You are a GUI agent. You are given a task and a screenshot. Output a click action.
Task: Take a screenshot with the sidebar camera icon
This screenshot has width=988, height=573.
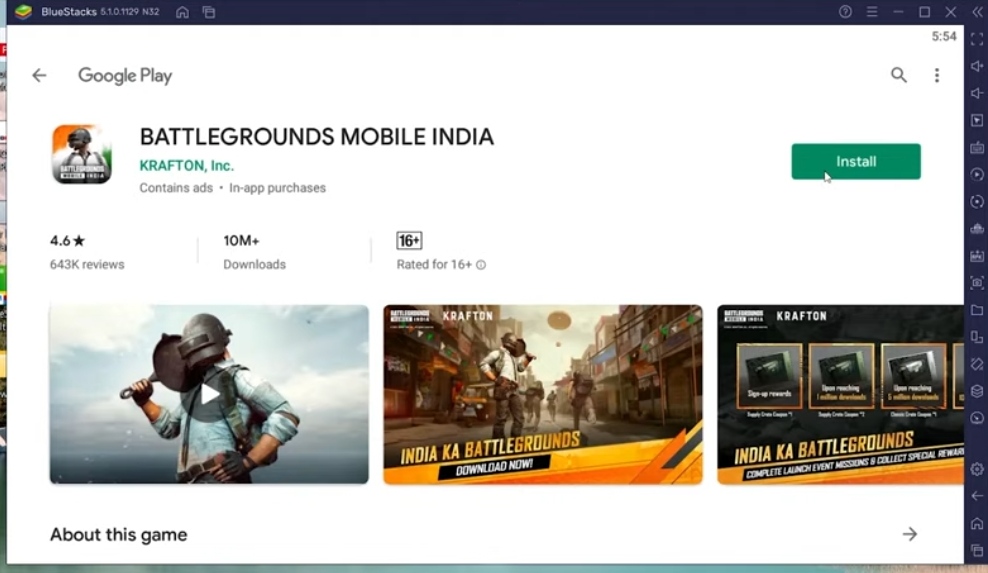coord(977,283)
